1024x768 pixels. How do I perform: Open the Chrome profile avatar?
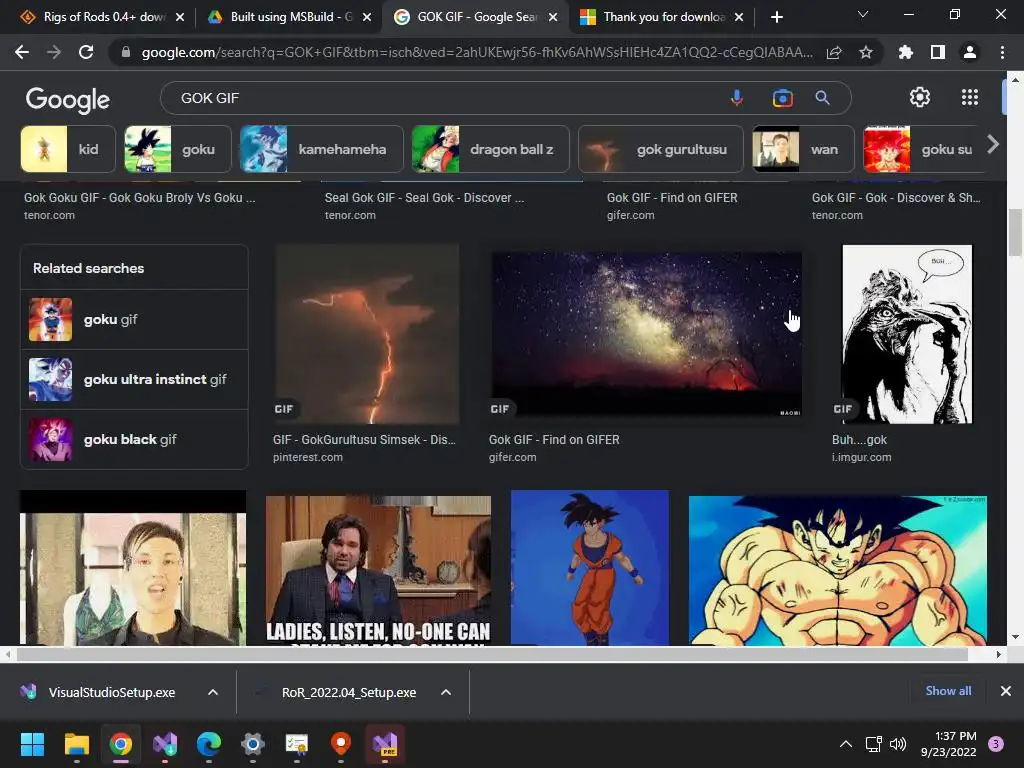(970, 52)
